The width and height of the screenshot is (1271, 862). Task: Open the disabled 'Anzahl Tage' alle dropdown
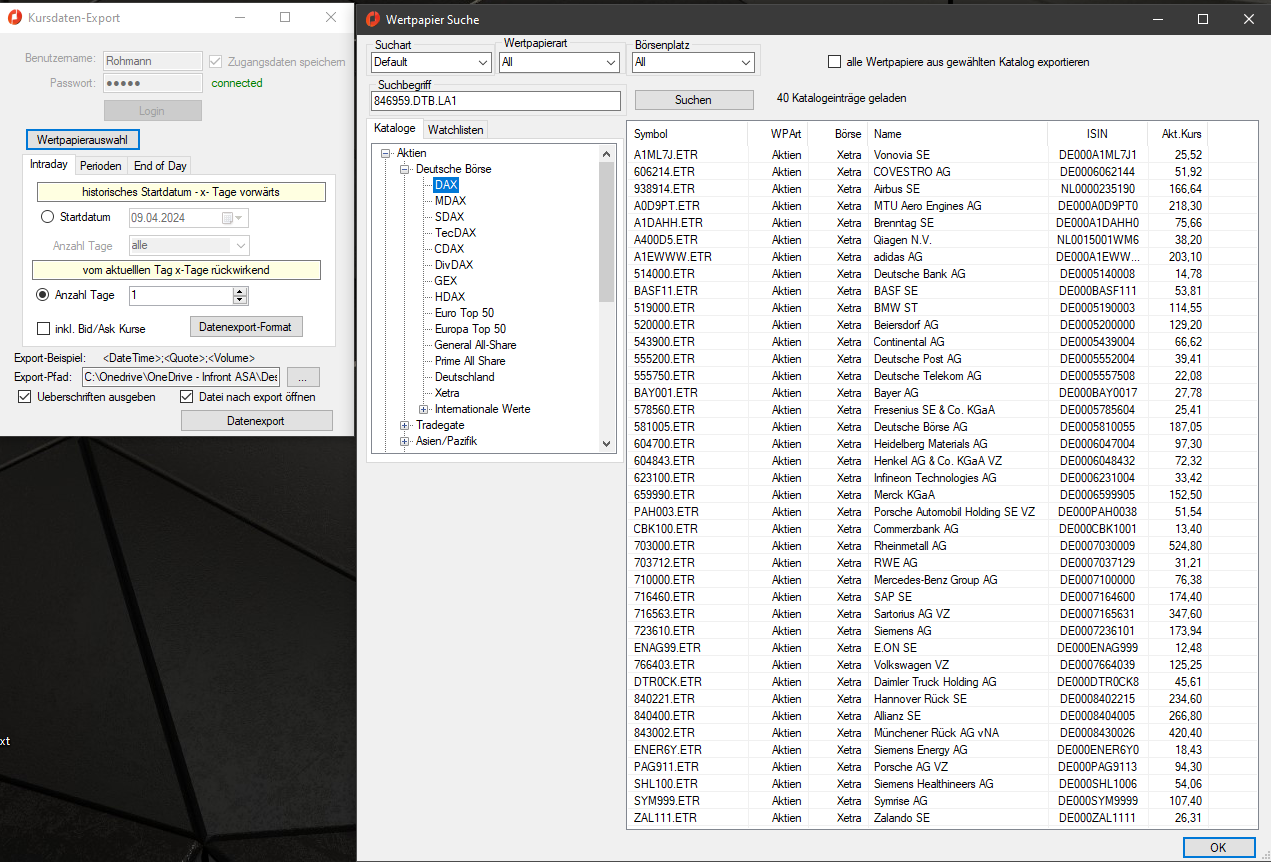coord(189,245)
